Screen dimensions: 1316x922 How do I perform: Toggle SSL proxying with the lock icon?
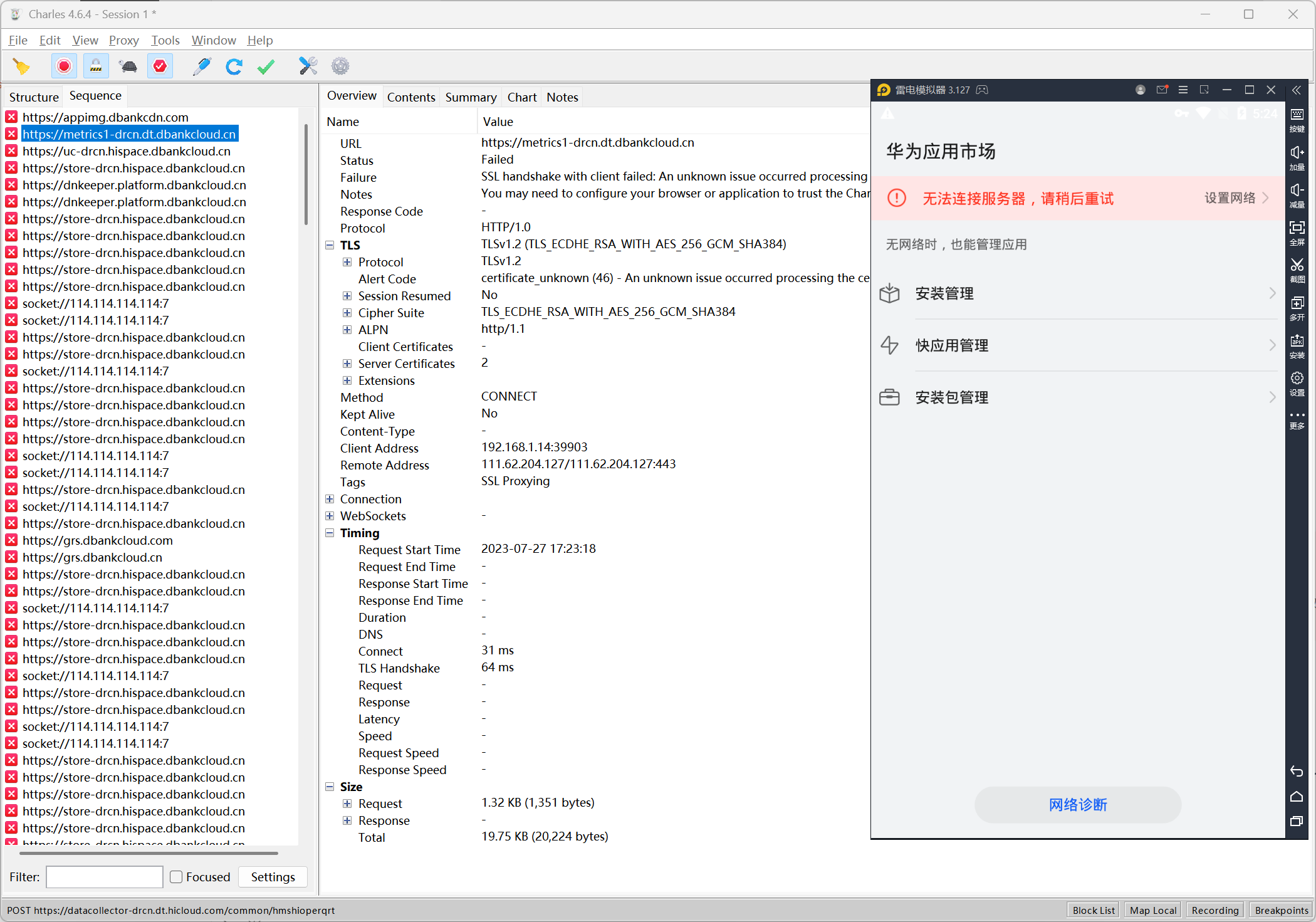tap(95, 66)
